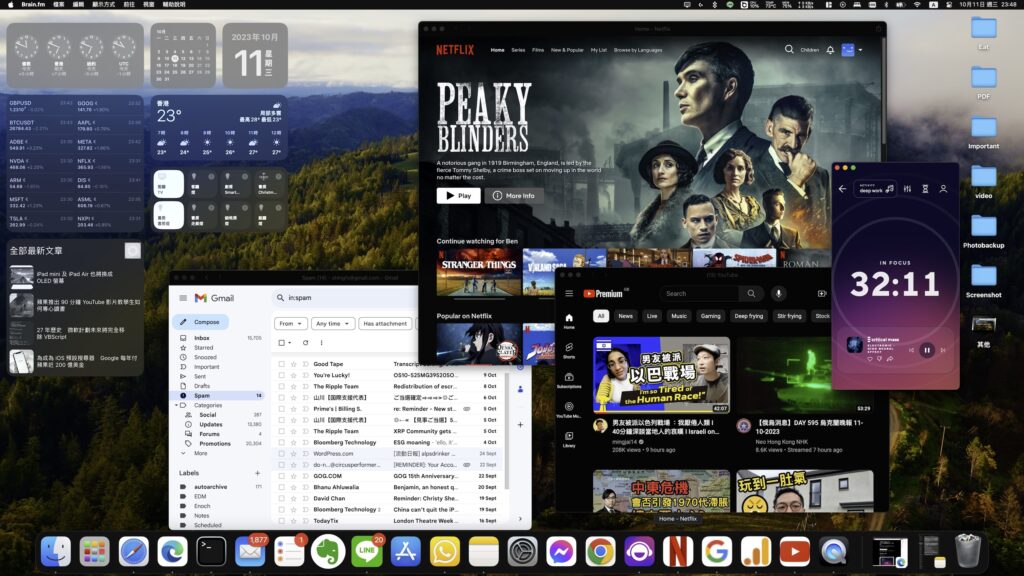Open Netflix notifications bell
Viewport: 1024px width, 576px height.
830,50
